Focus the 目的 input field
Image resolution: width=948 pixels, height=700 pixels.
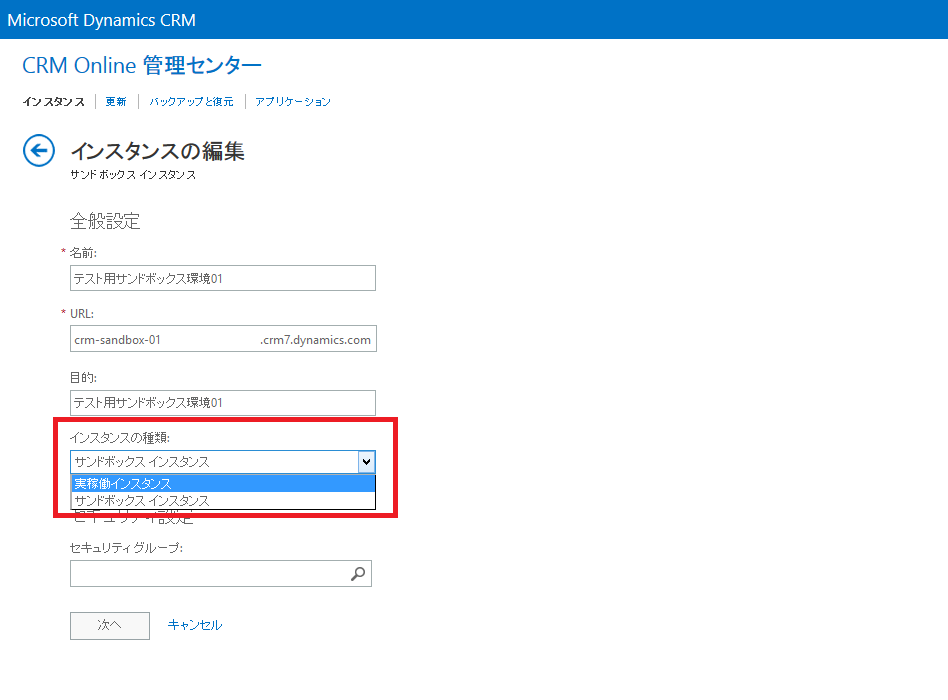[x=223, y=403]
